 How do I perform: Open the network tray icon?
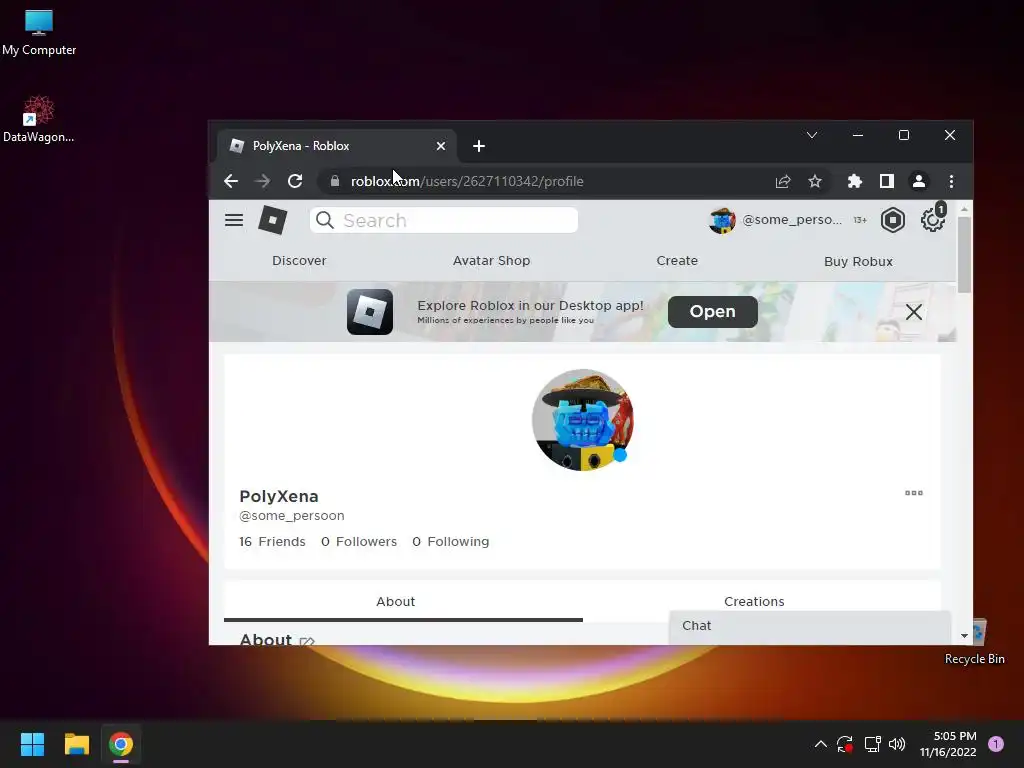pos(872,744)
